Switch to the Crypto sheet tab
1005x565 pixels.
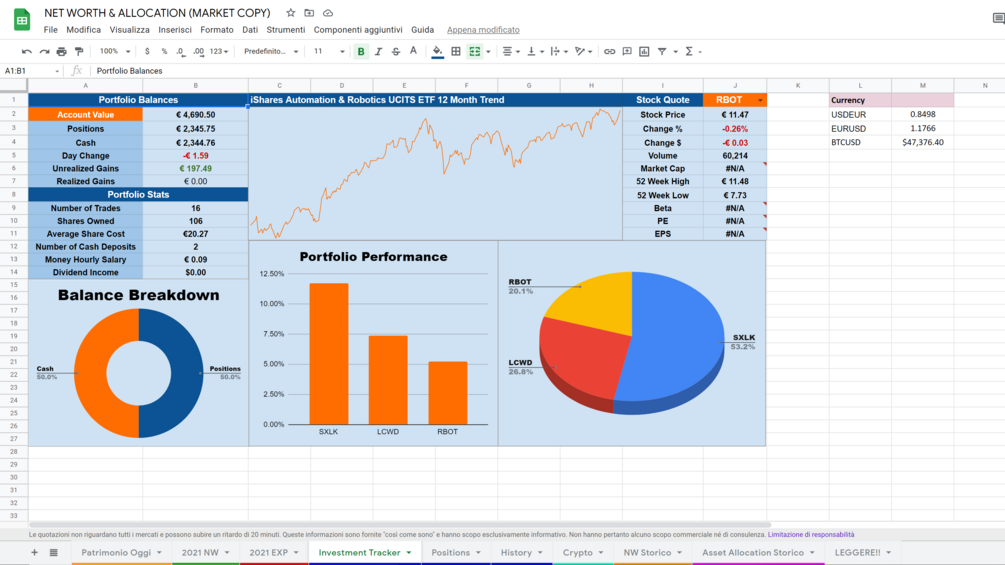click(x=577, y=552)
